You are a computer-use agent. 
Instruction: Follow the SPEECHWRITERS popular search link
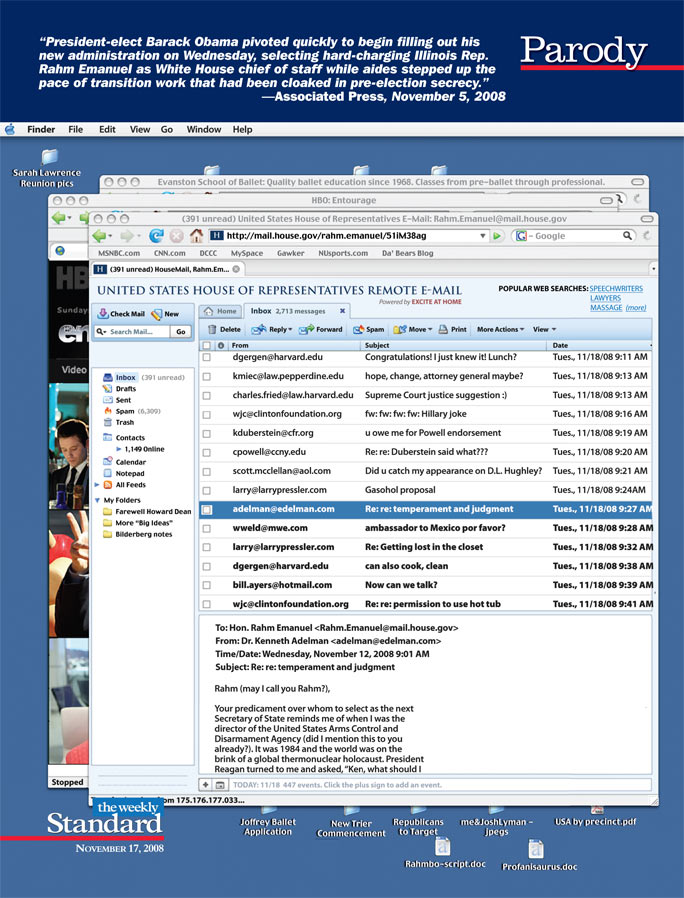617,288
